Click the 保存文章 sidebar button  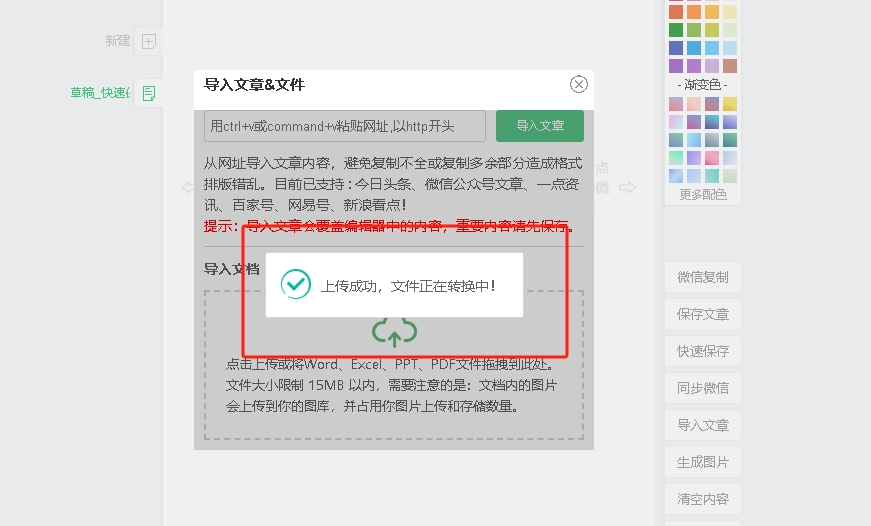tap(702, 314)
